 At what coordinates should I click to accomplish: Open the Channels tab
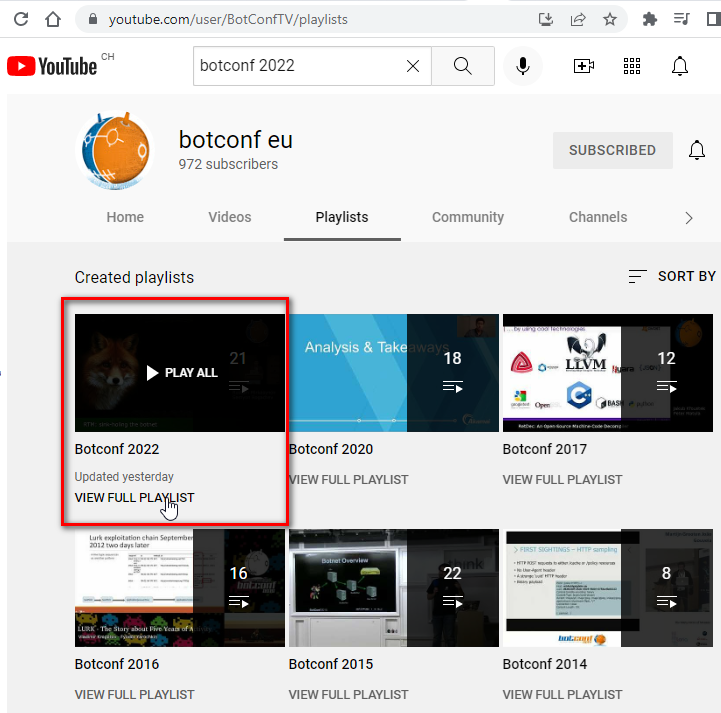(598, 217)
